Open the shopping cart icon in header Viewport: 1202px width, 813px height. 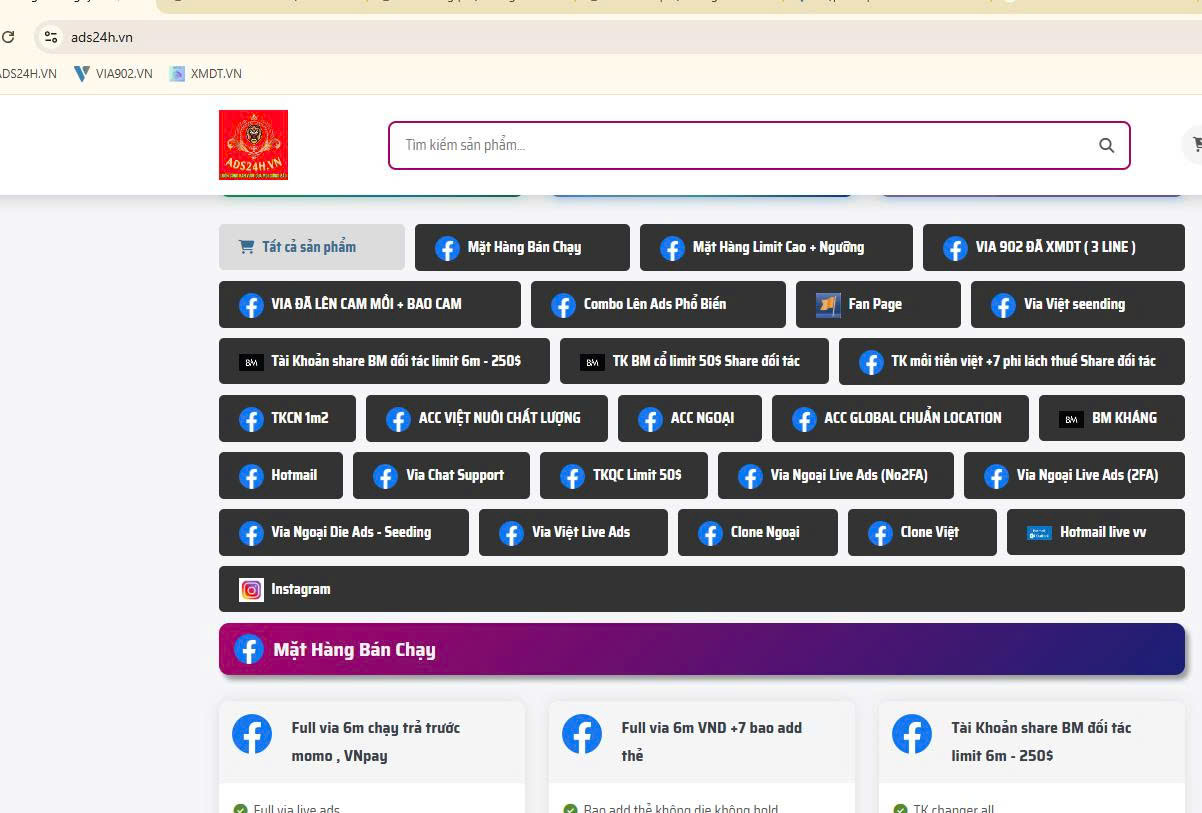[1194, 145]
